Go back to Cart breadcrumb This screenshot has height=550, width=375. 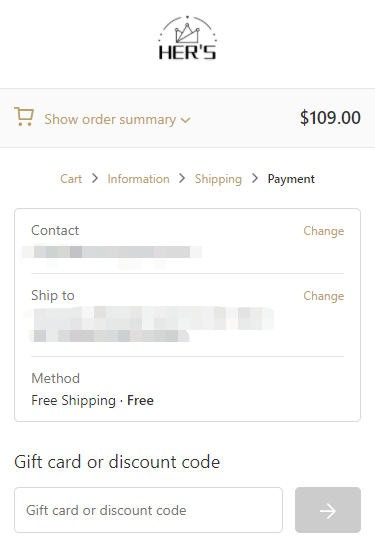point(71,179)
